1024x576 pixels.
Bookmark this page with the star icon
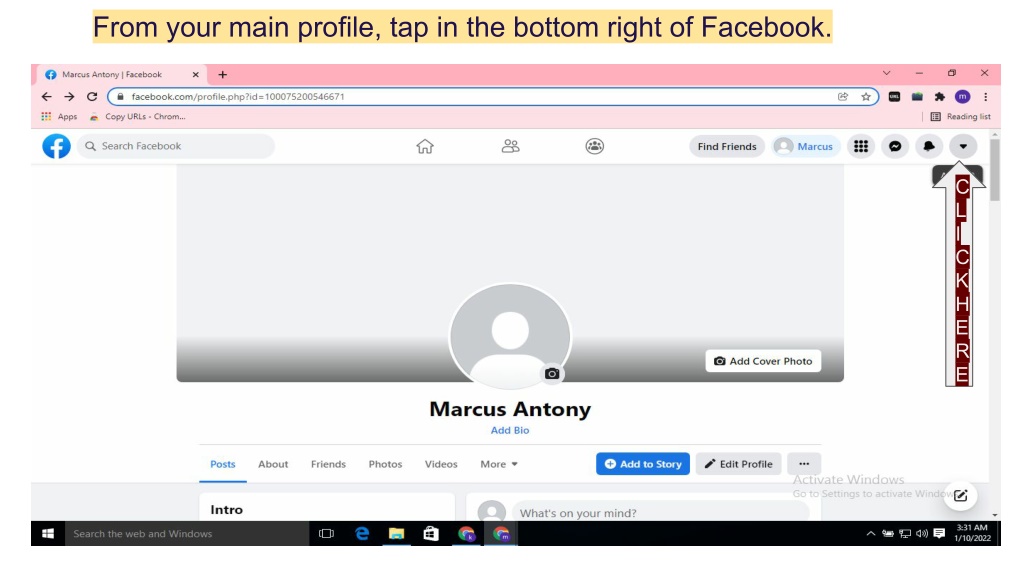click(x=866, y=97)
